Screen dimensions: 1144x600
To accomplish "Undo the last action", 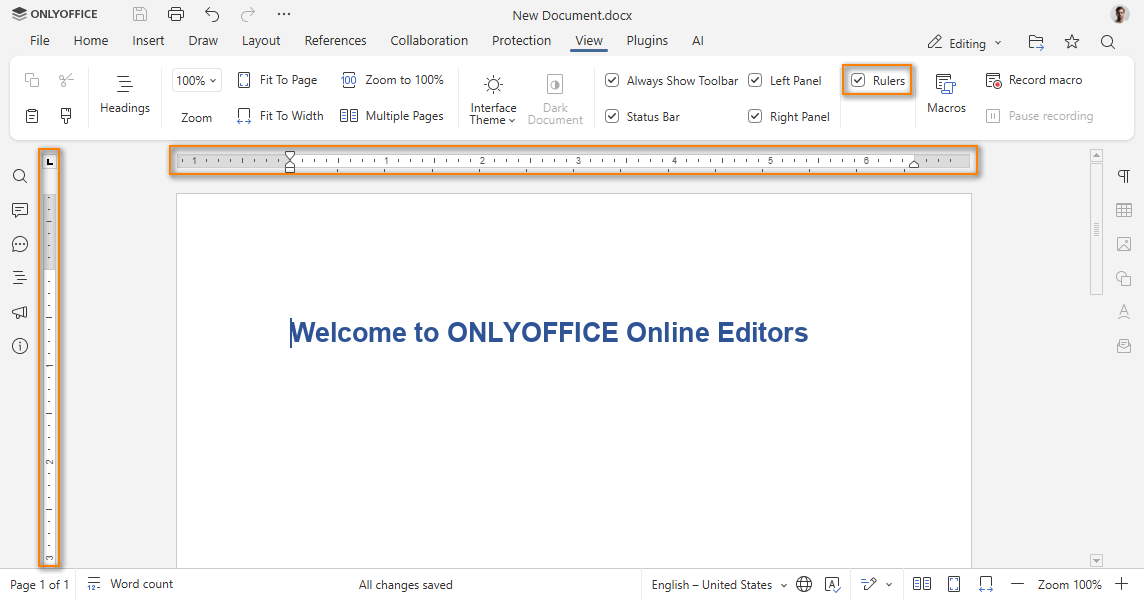I will (212, 14).
